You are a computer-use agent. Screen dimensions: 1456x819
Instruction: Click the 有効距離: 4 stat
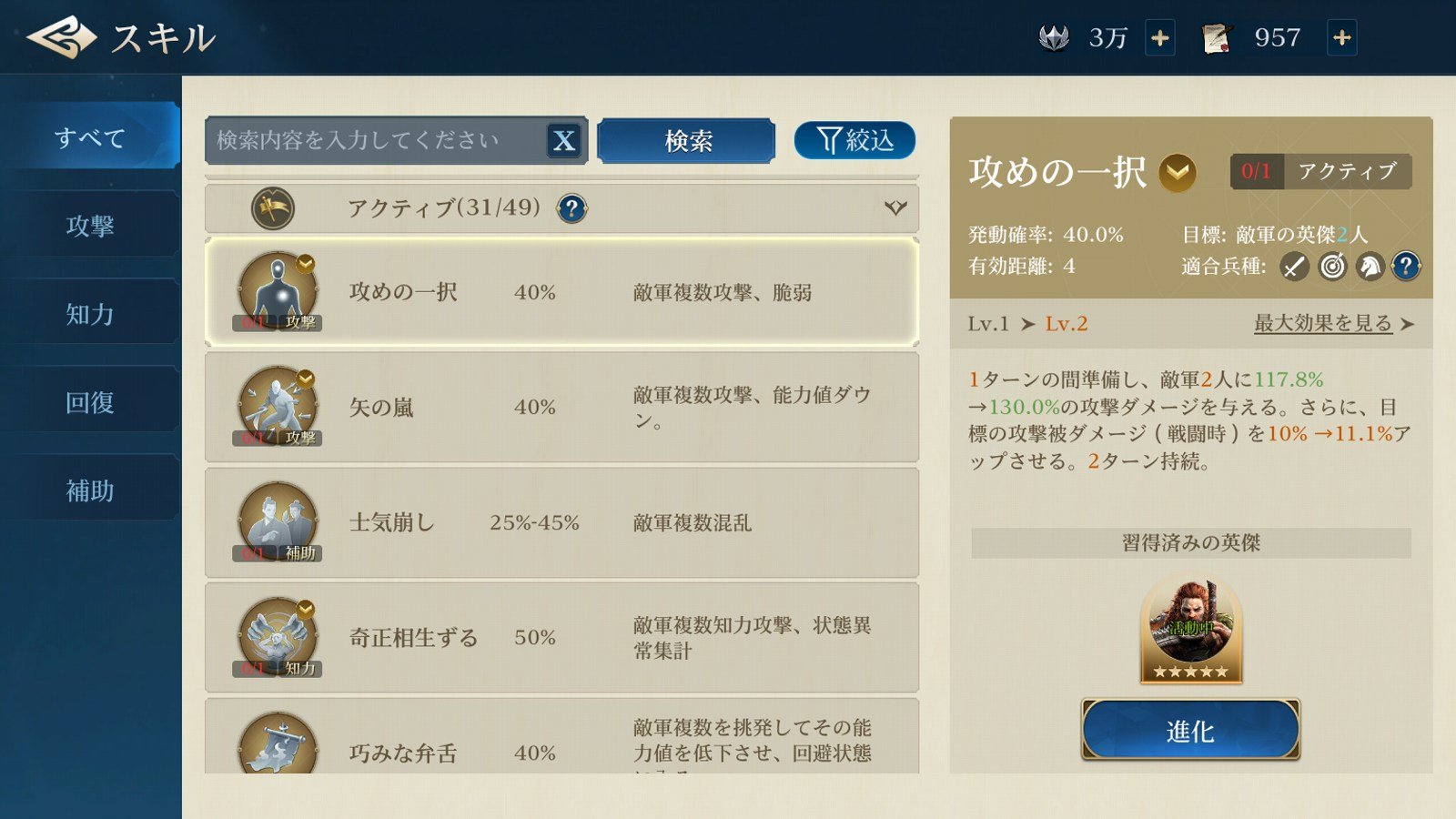pos(1021,266)
